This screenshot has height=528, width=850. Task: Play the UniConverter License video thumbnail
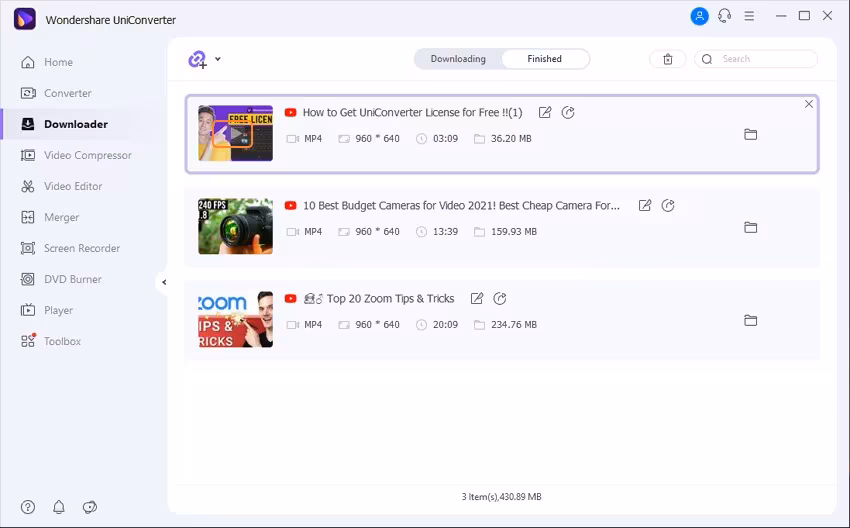[235, 133]
